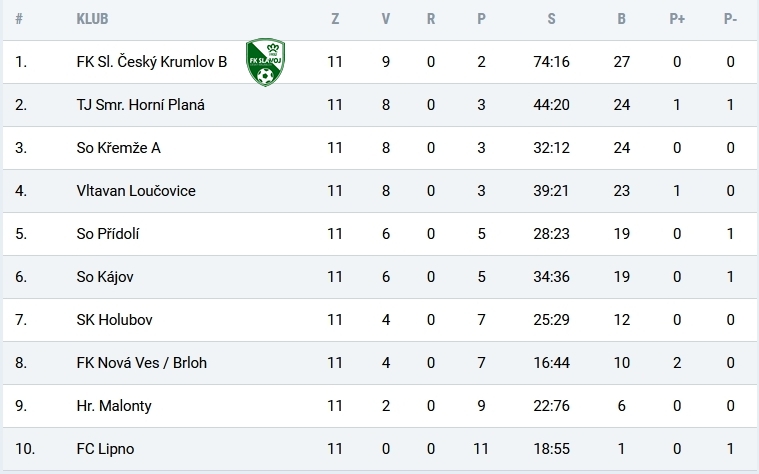
Task: Click the Z matches column header
Action: click(335, 19)
